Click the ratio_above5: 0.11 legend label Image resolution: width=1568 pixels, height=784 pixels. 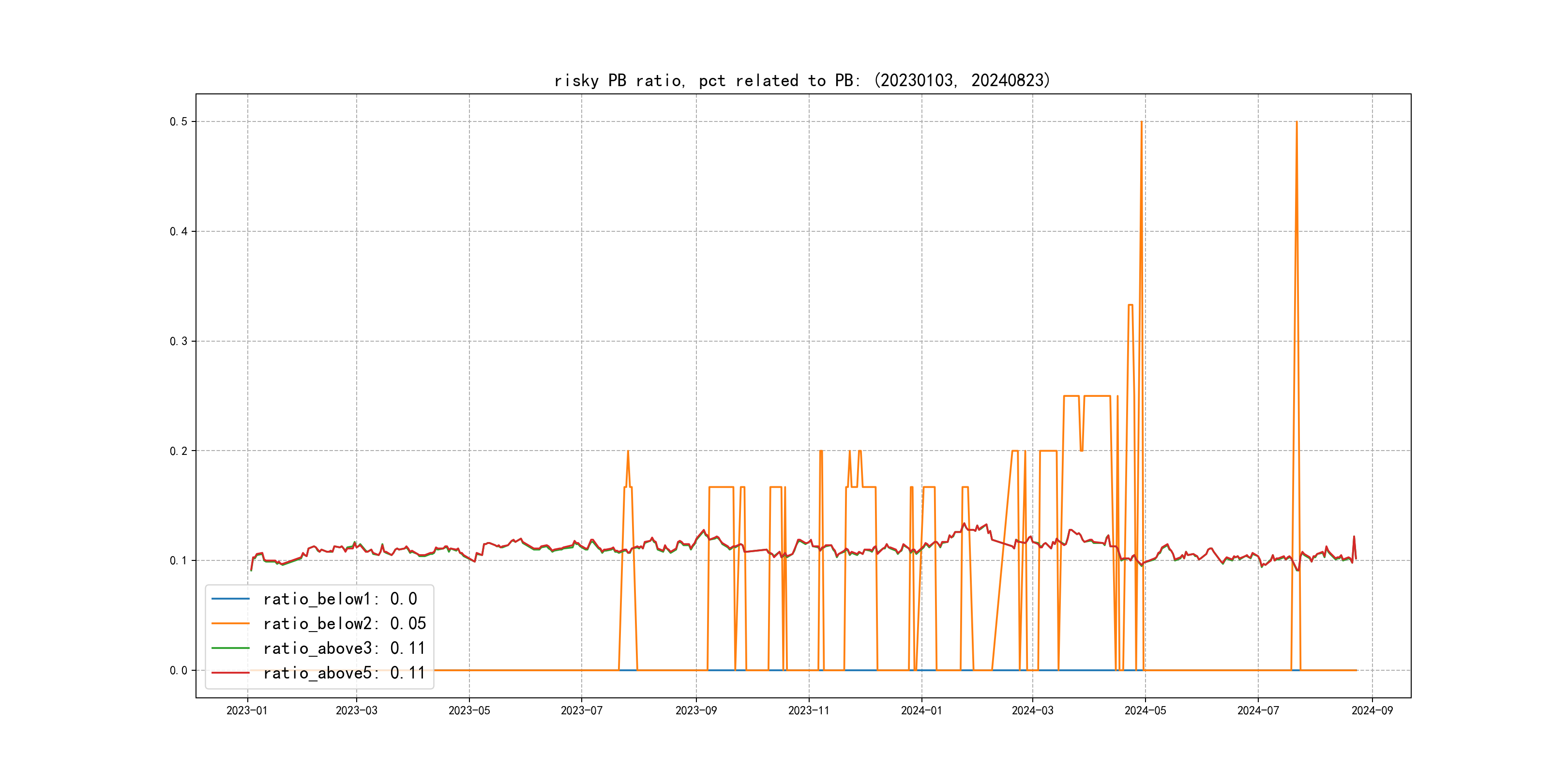click(344, 673)
